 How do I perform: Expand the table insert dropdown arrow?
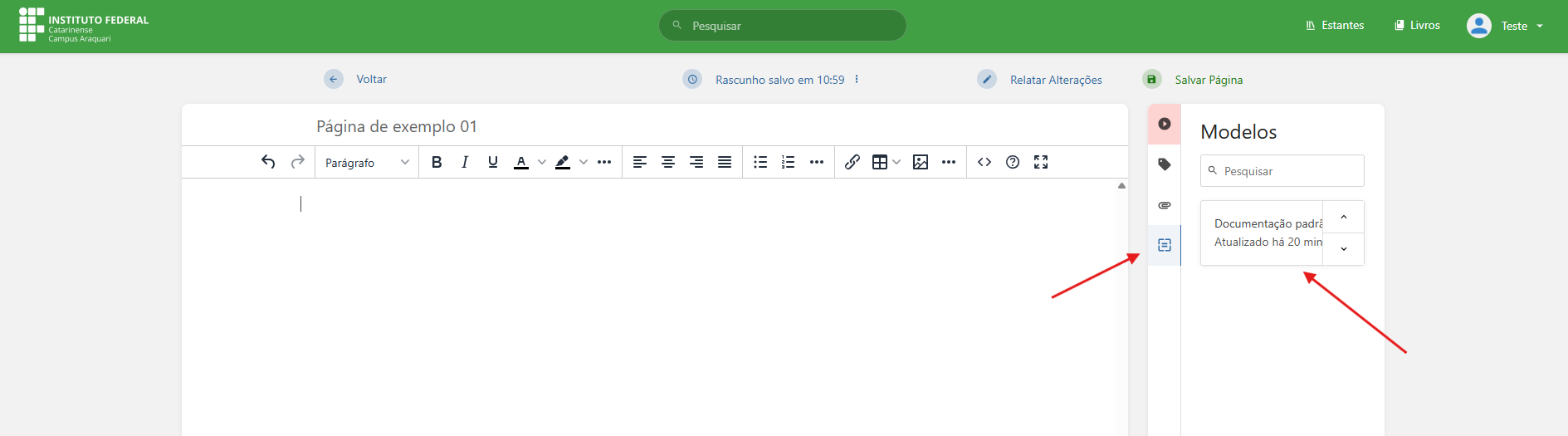point(896,162)
